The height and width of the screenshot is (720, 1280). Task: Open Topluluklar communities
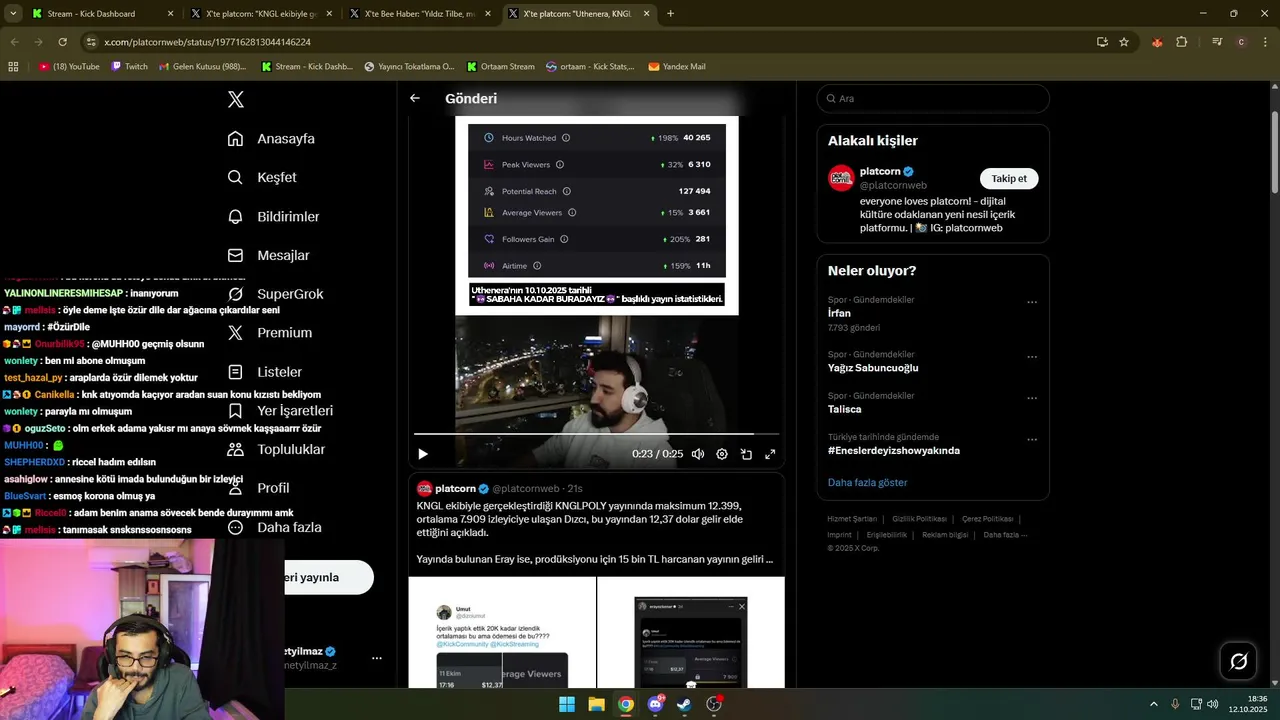[x=276, y=449]
